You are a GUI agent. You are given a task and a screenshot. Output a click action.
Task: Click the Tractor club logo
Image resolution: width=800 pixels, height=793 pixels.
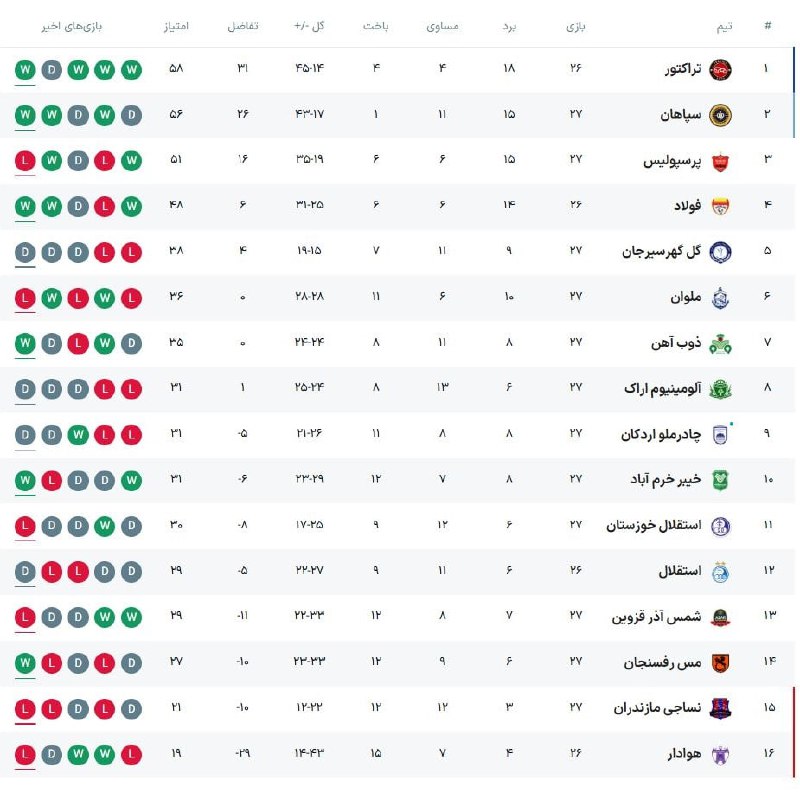click(x=720, y=70)
